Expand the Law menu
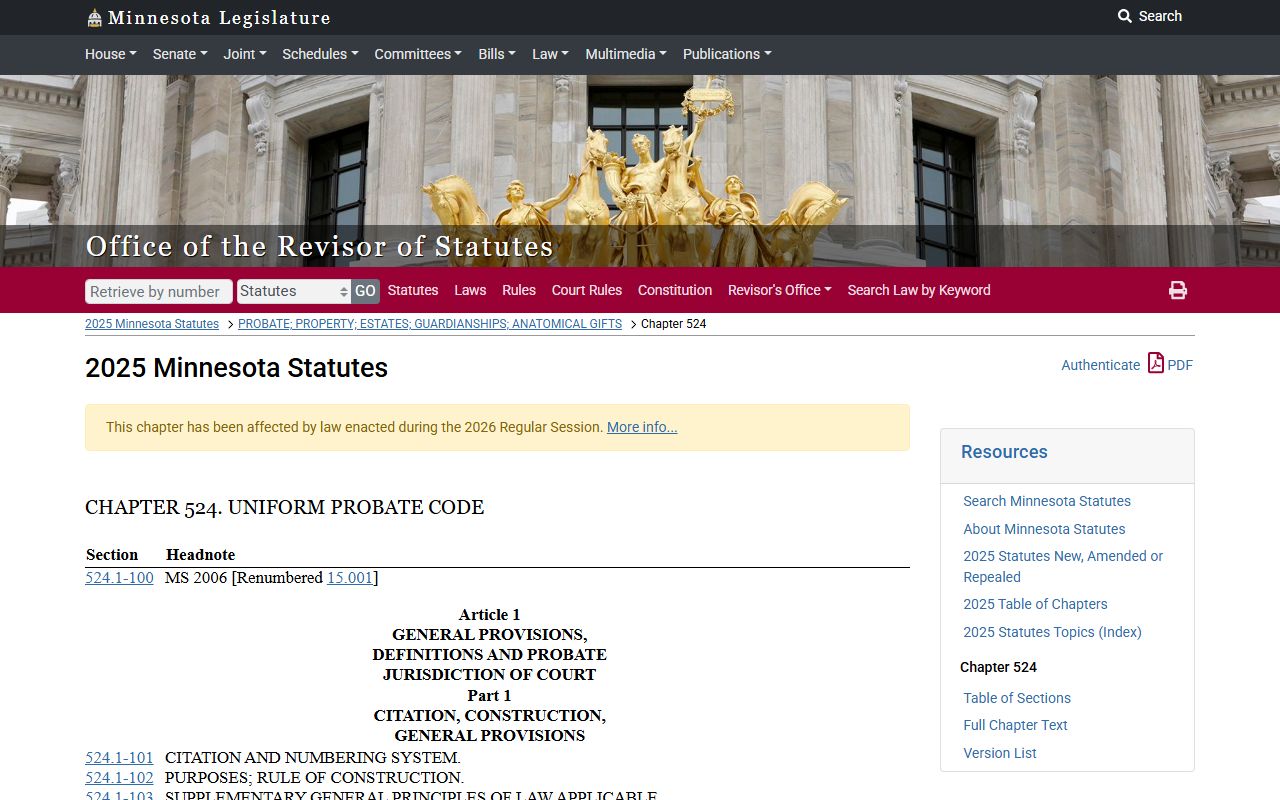The image size is (1280, 800). (x=550, y=54)
